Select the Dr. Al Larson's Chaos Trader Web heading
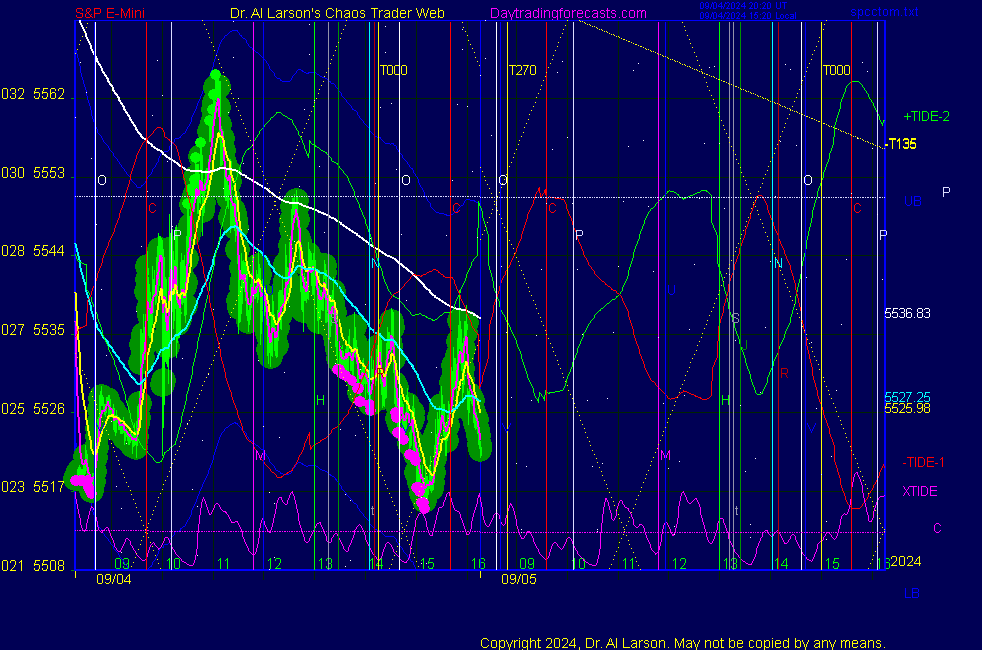982x650 pixels. (337, 13)
